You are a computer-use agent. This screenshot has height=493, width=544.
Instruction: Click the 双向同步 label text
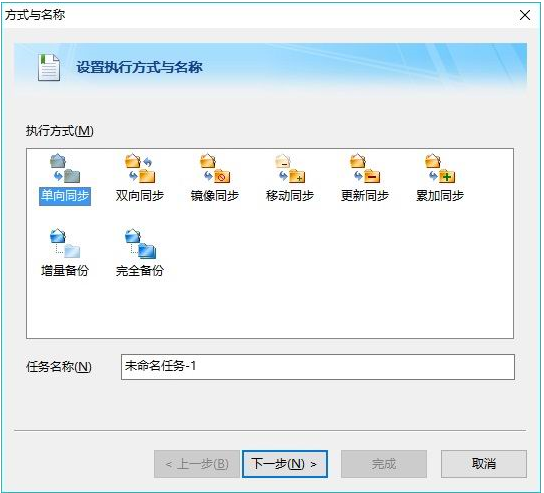coord(140,196)
